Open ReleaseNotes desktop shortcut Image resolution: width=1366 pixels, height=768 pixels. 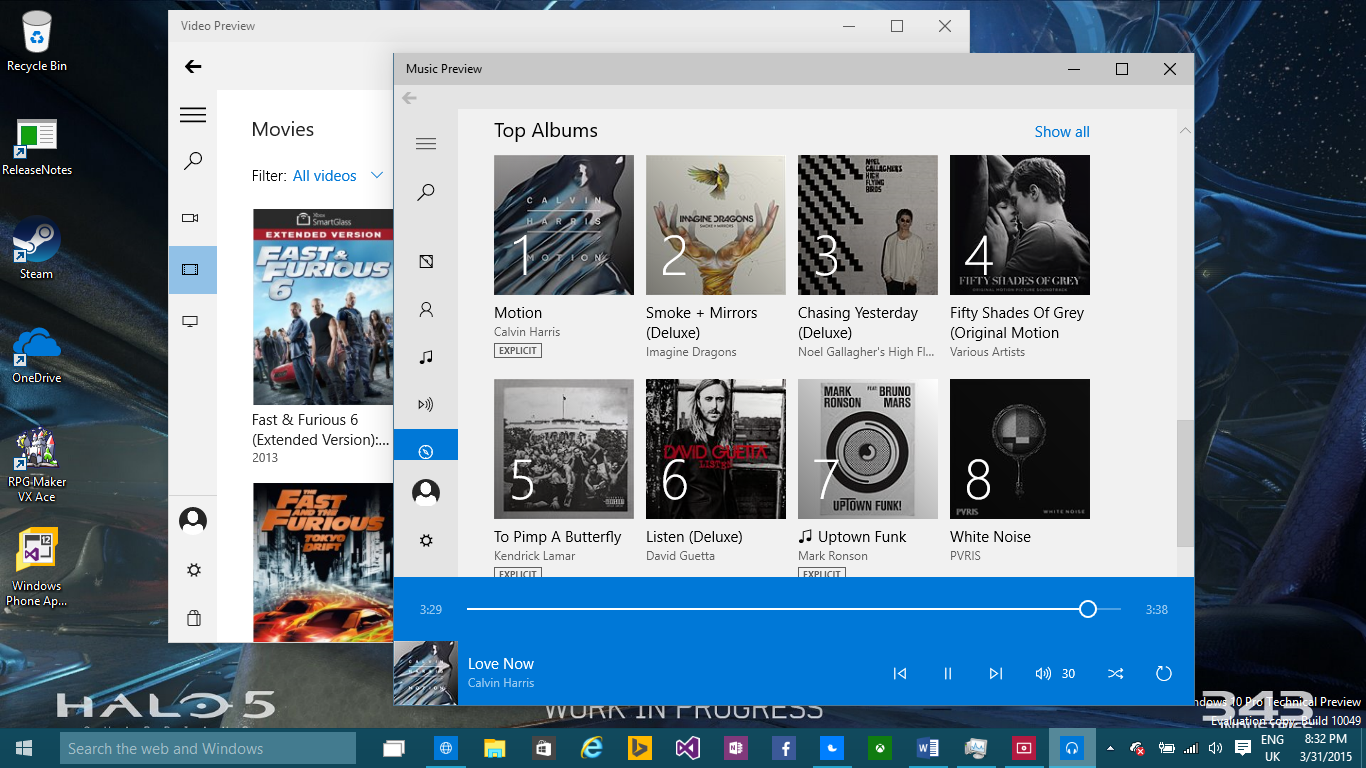[x=37, y=147]
